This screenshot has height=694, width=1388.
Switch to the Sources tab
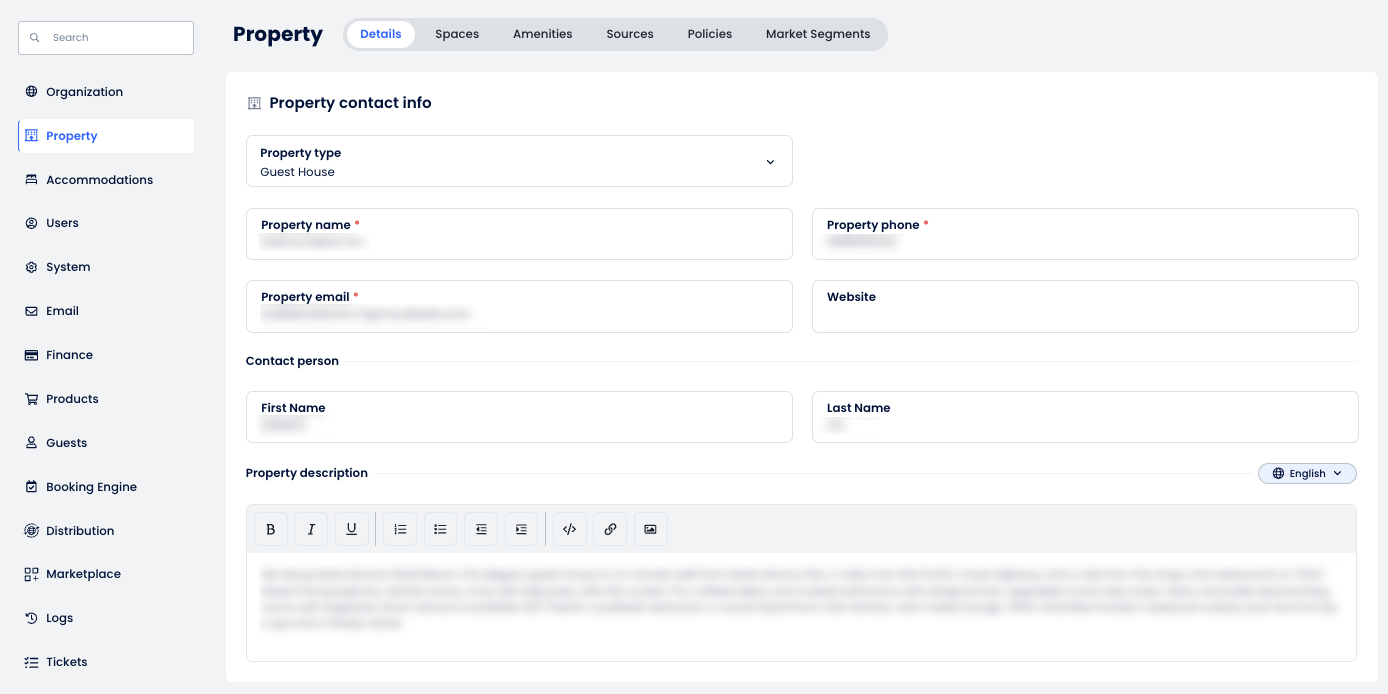click(630, 34)
